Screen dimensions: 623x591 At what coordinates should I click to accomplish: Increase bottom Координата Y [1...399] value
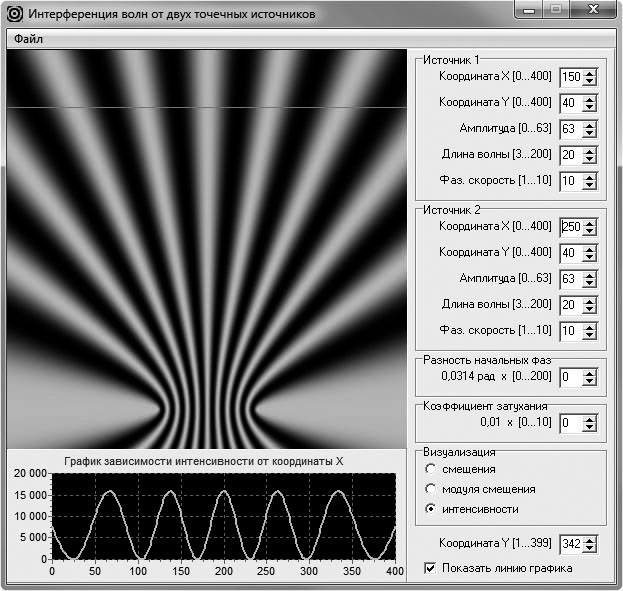click(590, 541)
